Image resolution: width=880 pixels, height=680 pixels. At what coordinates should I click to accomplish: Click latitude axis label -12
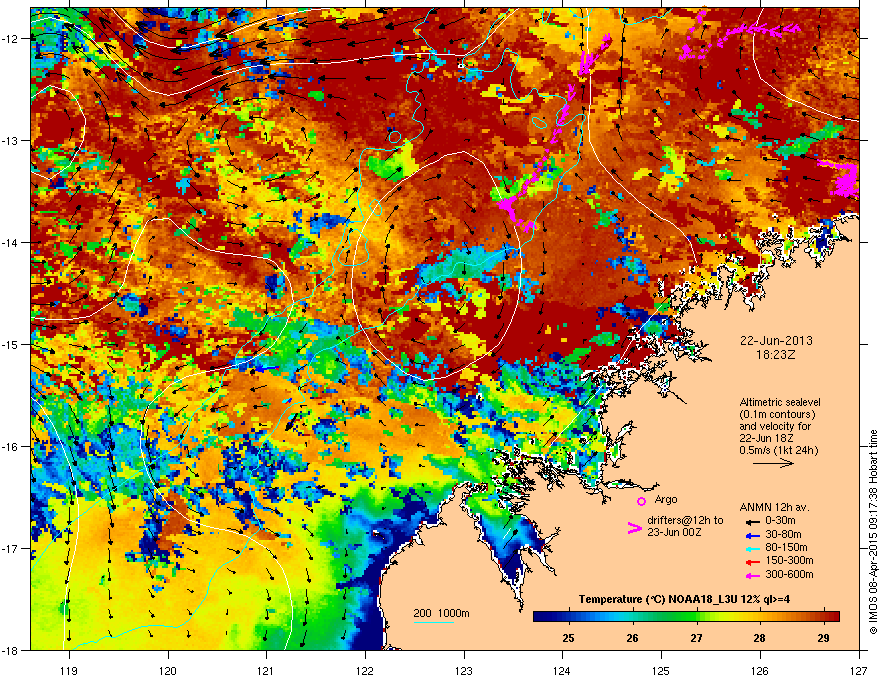click(x=11, y=39)
